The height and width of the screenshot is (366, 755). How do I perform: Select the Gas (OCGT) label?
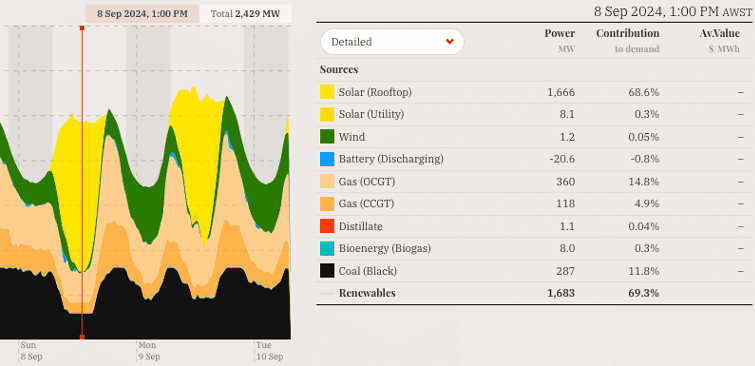367,182
